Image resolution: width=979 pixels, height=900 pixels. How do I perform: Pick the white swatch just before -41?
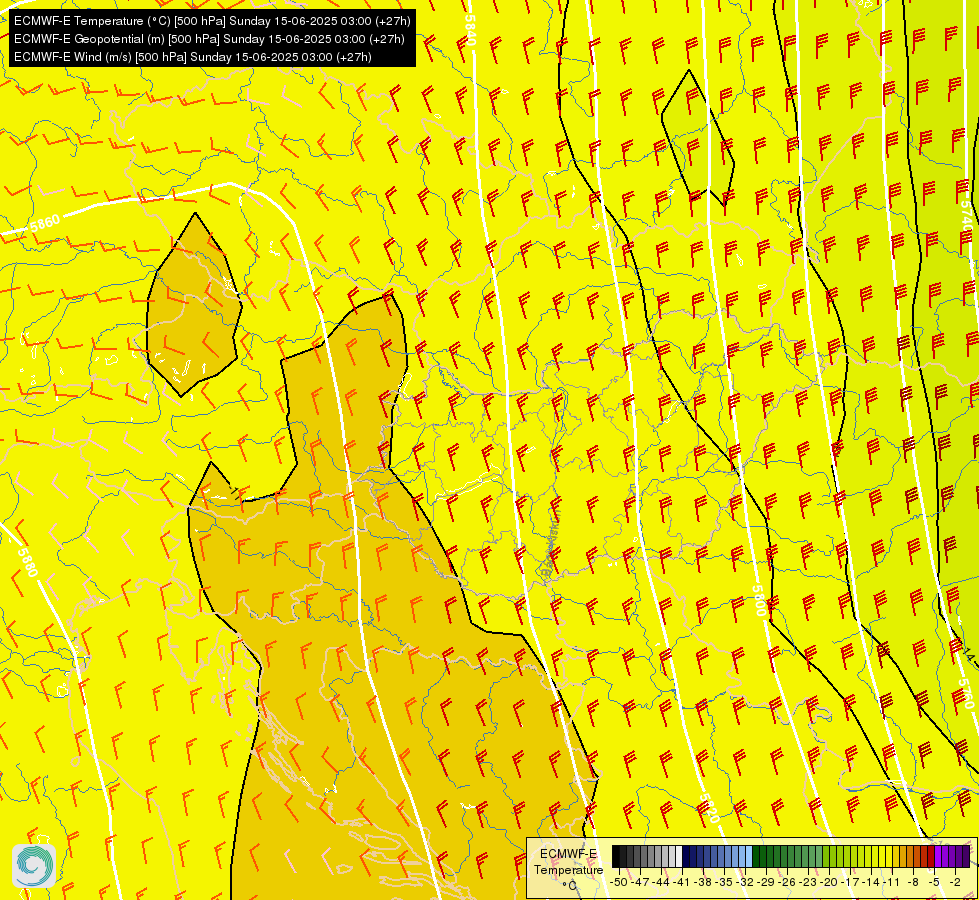tap(679, 856)
